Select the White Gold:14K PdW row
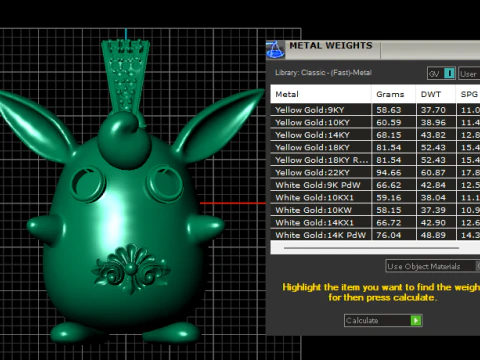This screenshot has height=360, width=480. pyautogui.click(x=375, y=235)
